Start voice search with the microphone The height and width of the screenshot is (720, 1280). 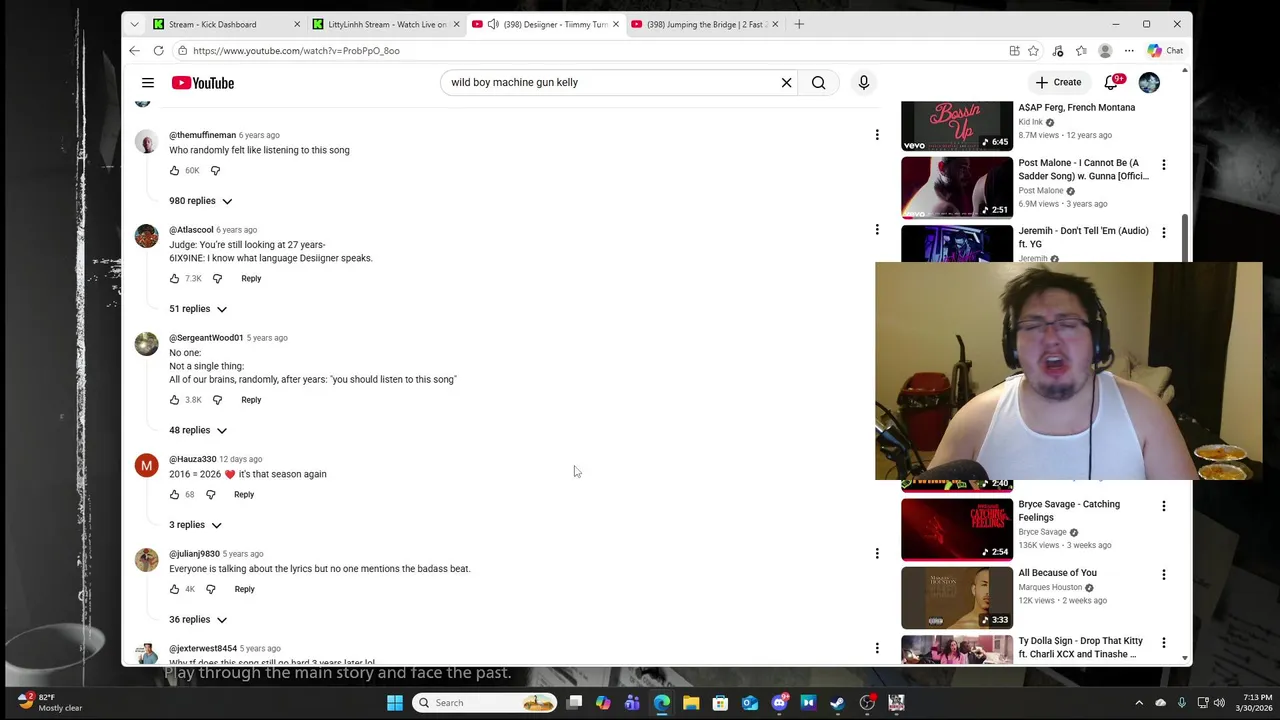pyautogui.click(x=864, y=83)
